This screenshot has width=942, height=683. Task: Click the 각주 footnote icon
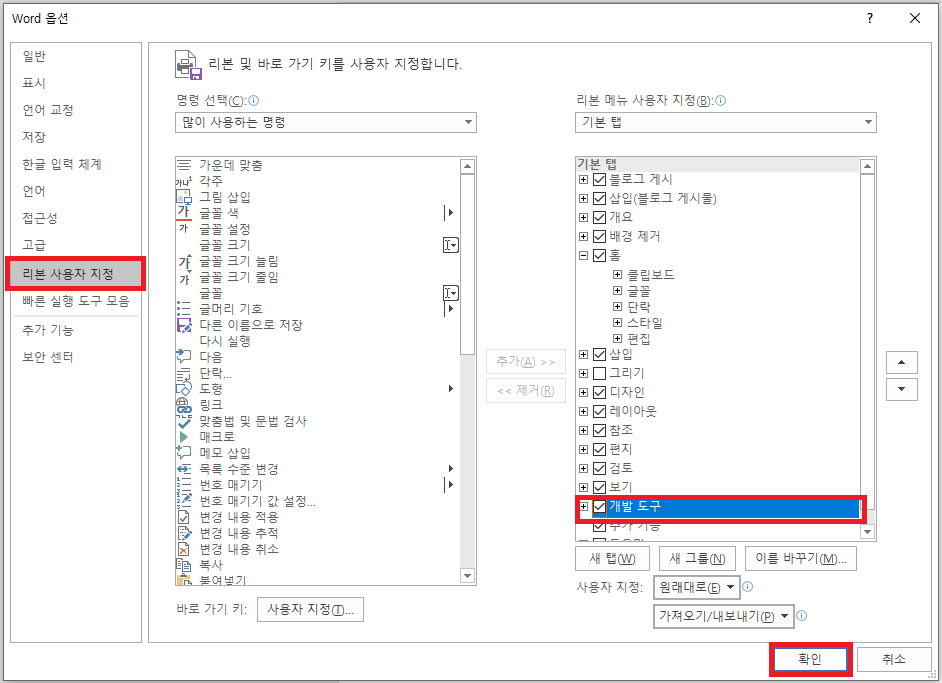(184, 181)
